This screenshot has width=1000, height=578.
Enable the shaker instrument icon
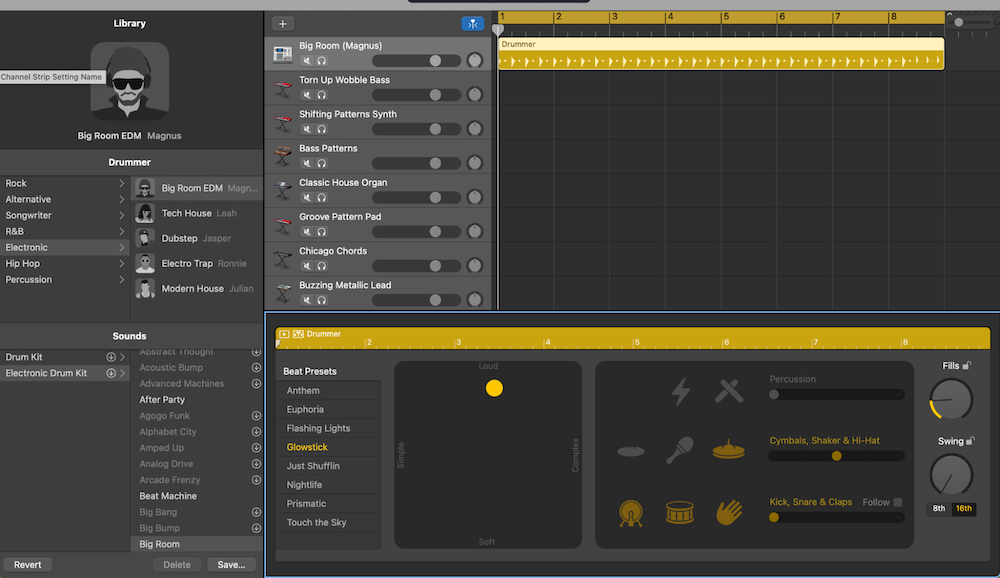(680, 450)
